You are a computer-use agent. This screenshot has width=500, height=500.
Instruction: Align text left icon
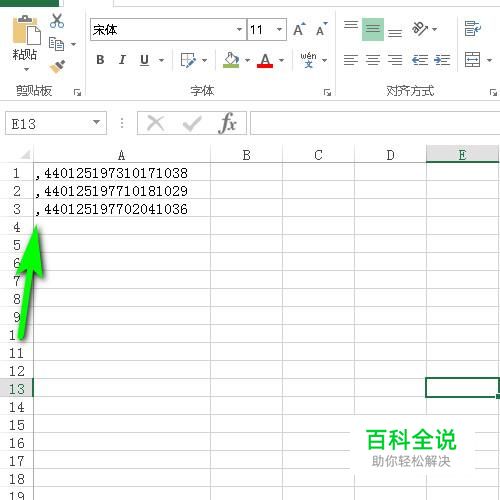click(x=351, y=60)
